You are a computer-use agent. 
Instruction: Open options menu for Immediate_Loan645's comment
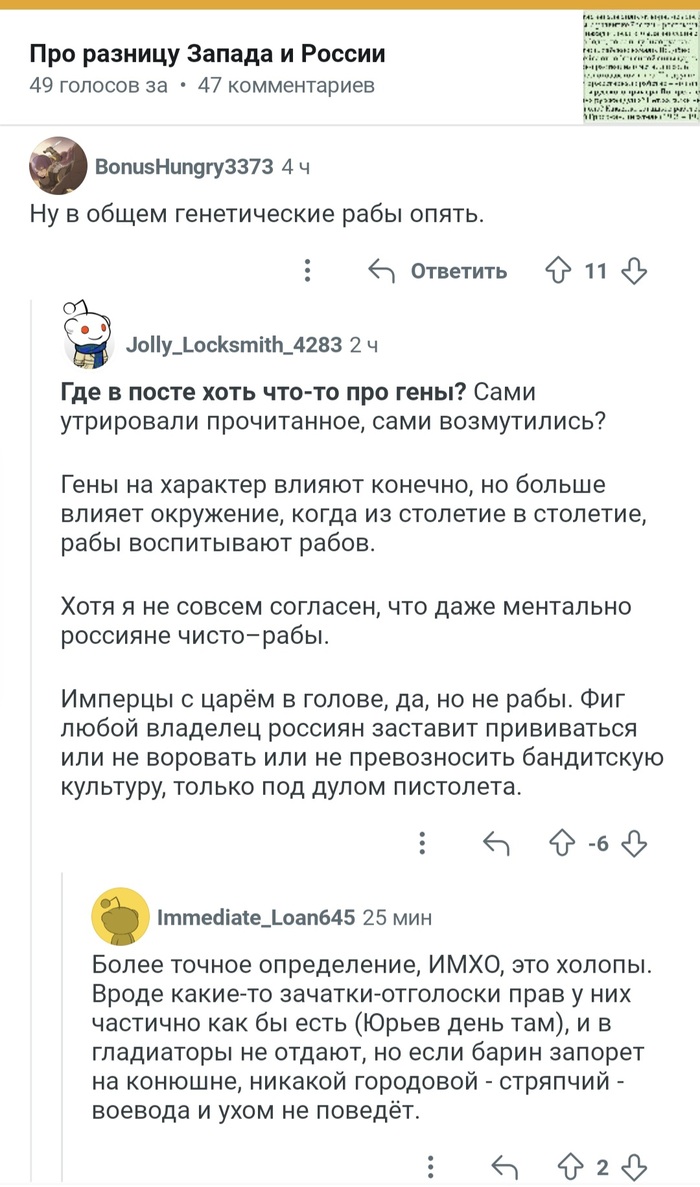coord(432,1168)
